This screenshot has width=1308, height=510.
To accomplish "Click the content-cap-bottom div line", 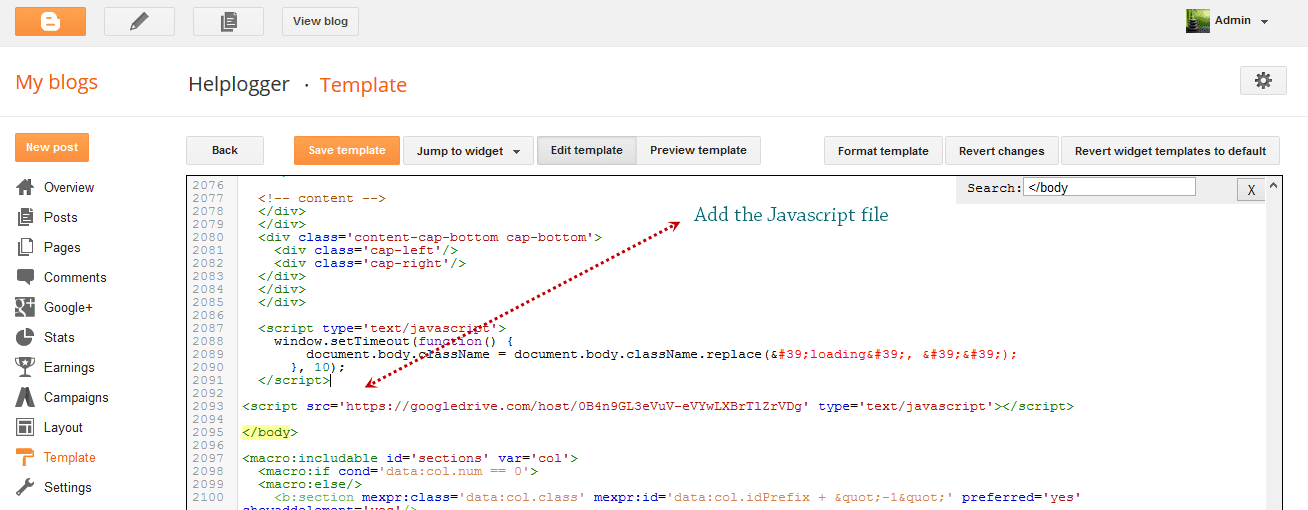I will (x=430, y=237).
